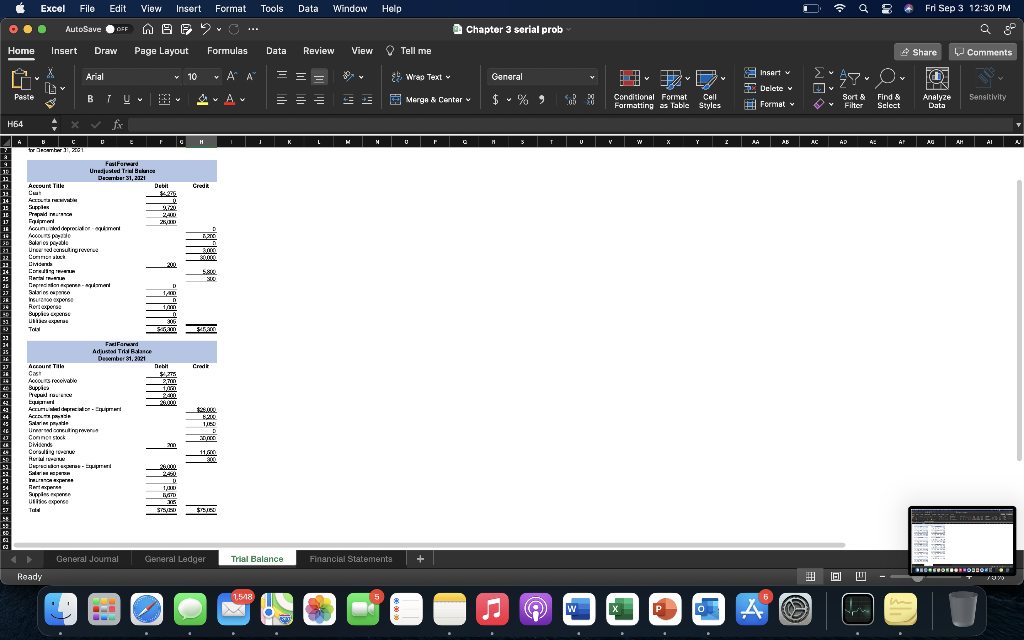Add a new sheet with plus button
Image resolution: width=1024 pixels, height=640 pixels.
click(x=420, y=559)
